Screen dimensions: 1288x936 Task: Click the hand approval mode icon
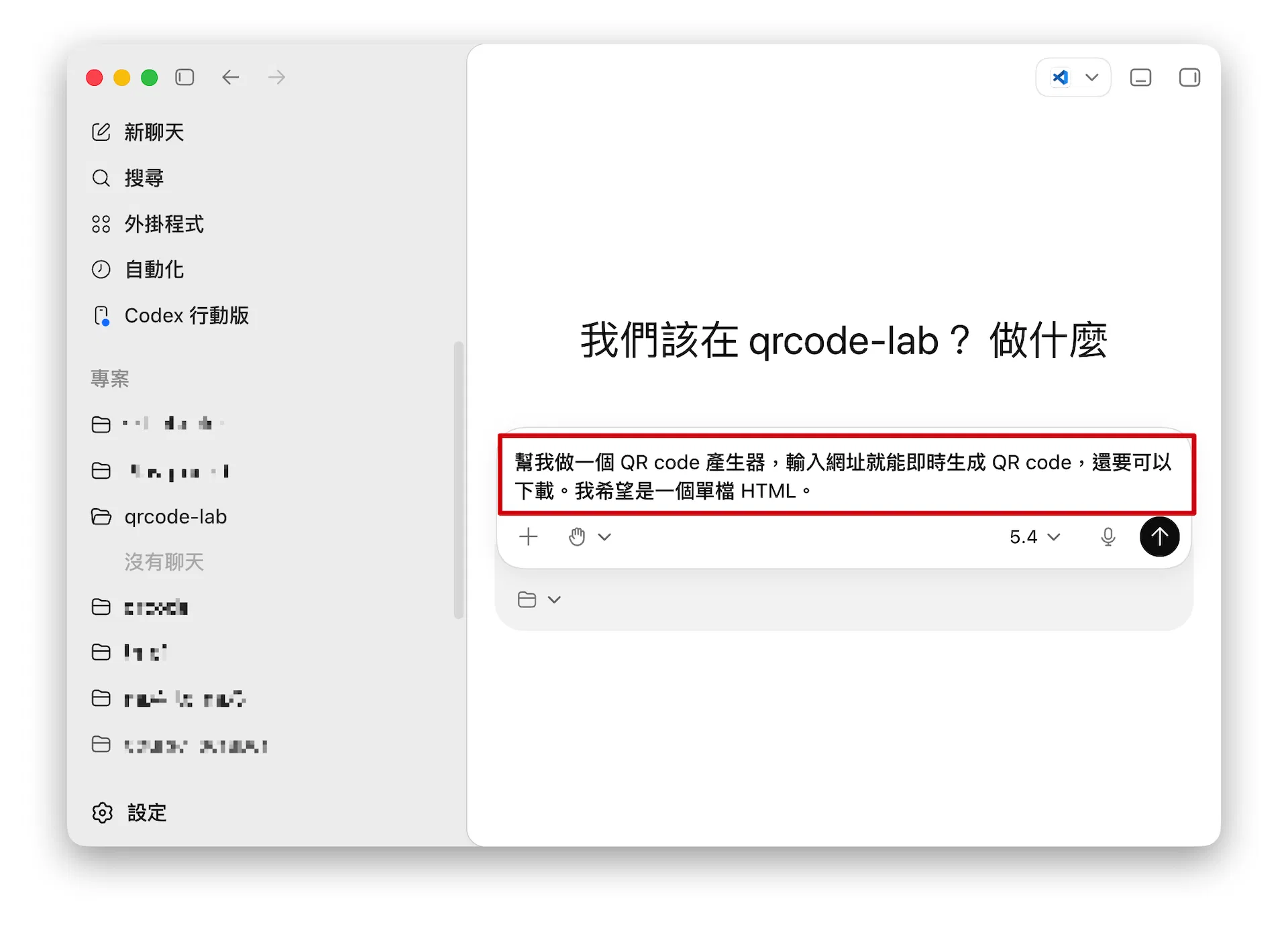pyautogui.click(x=577, y=536)
